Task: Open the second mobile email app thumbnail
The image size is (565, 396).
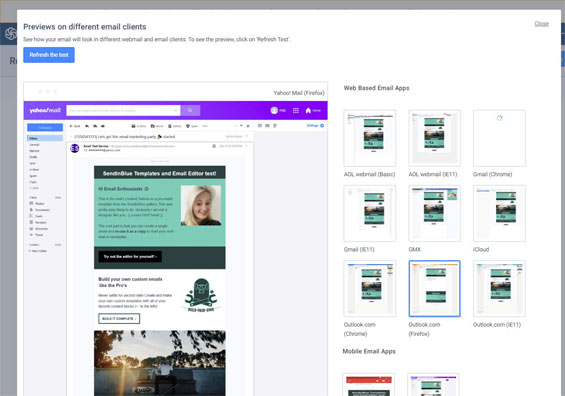Action: [x=433, y=385]
